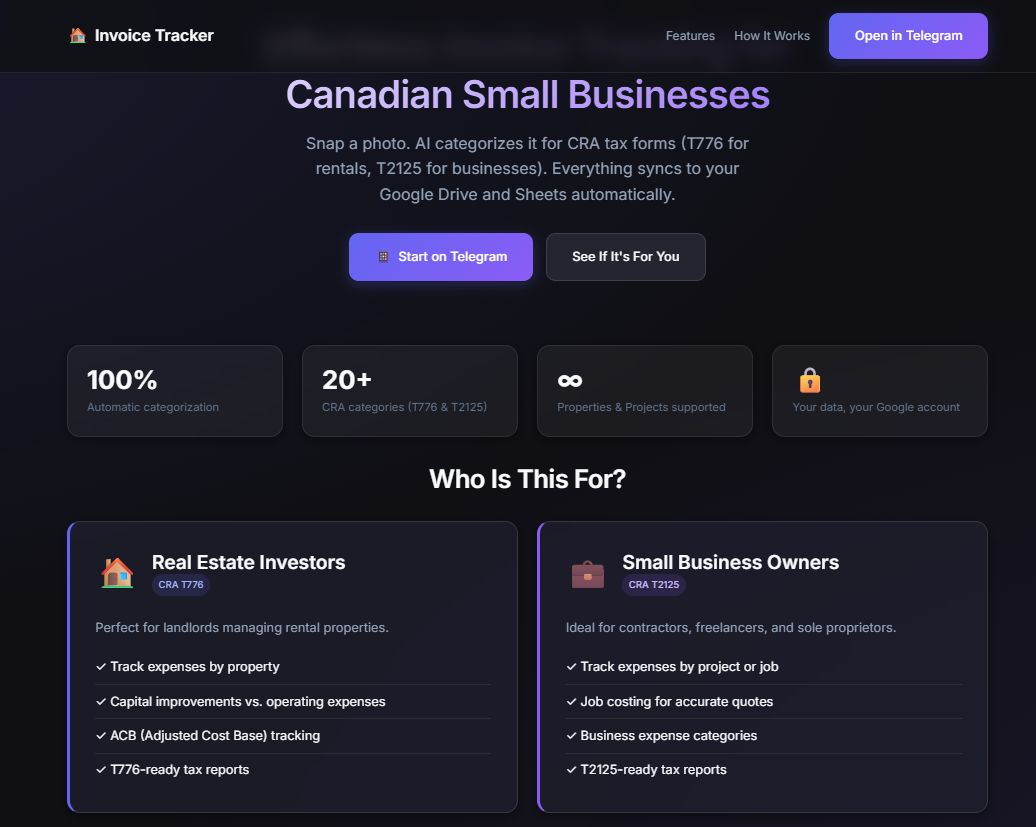Click the Open in Telegram header button
The image size is (1036, 827).
tap(907, 35)
